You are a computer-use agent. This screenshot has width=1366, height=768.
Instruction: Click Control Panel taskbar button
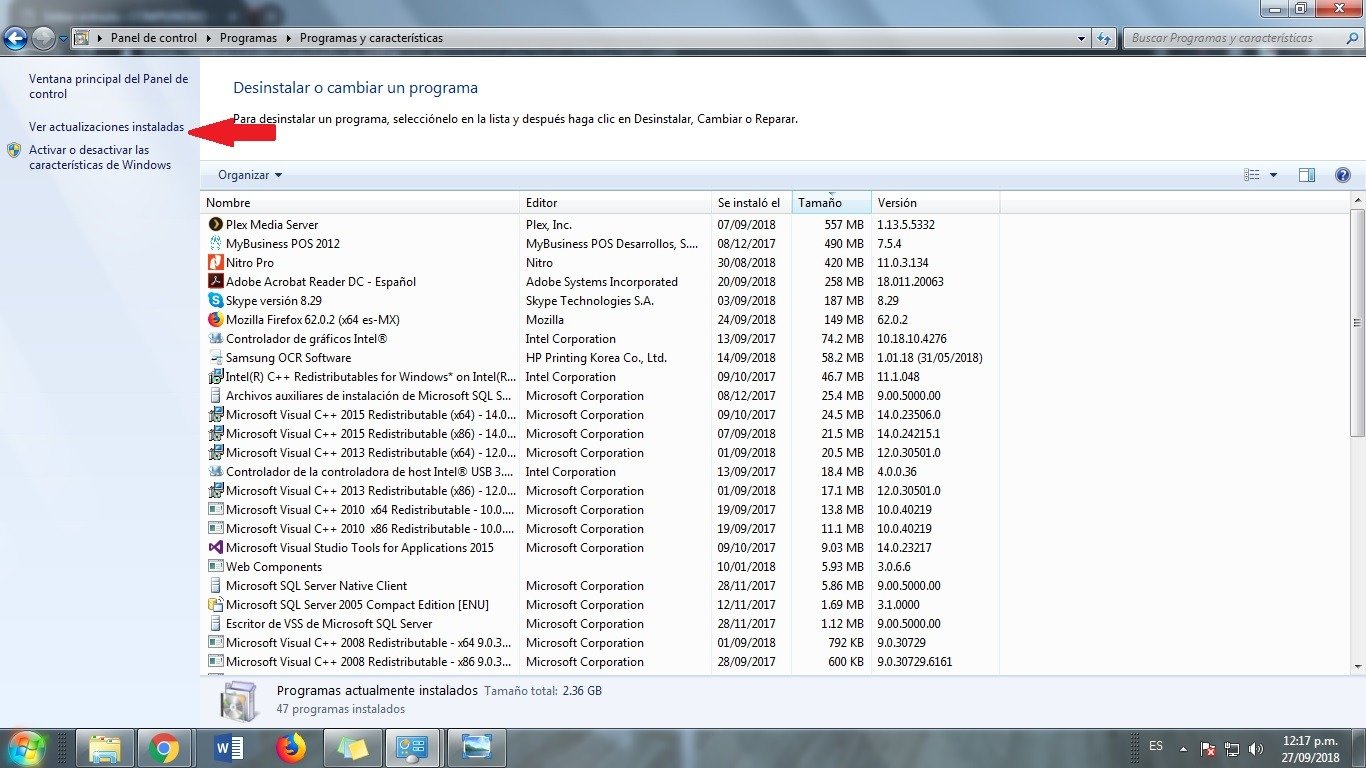[412, 748]
